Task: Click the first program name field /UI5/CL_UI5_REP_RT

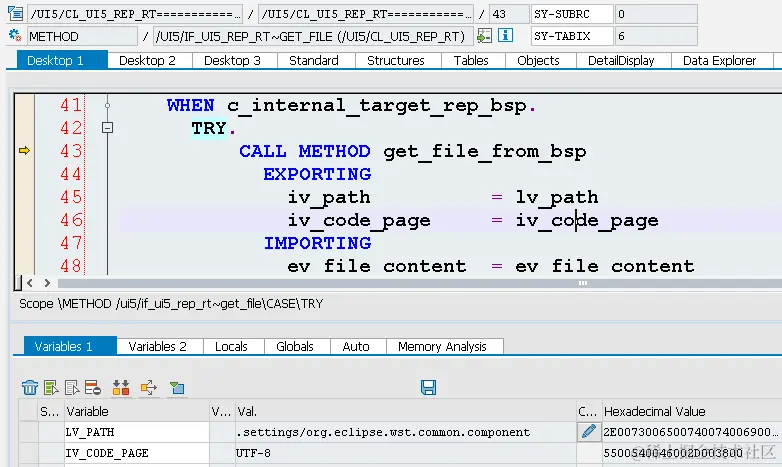Action: coord(135,14)
